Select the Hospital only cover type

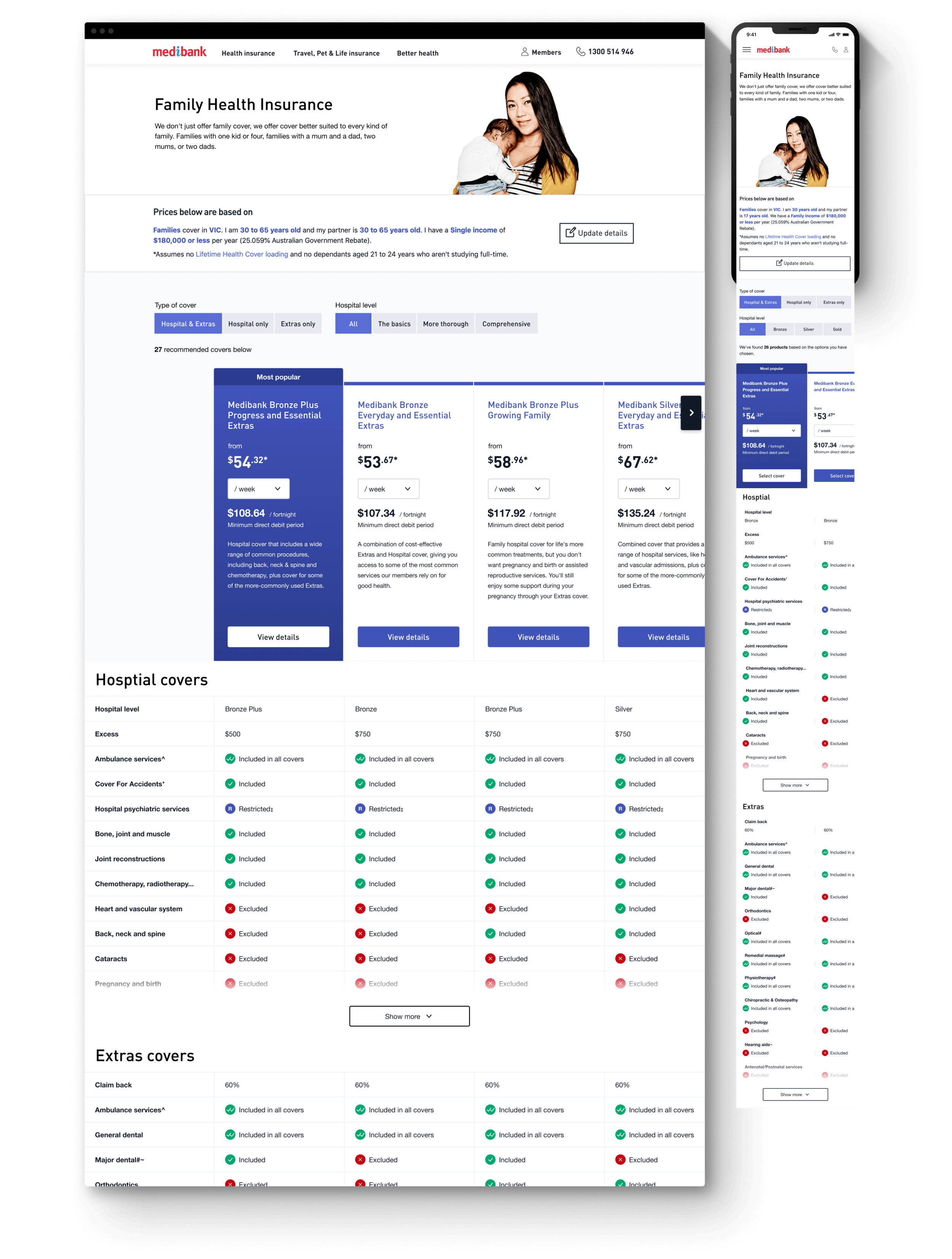[x=248, y=324]
